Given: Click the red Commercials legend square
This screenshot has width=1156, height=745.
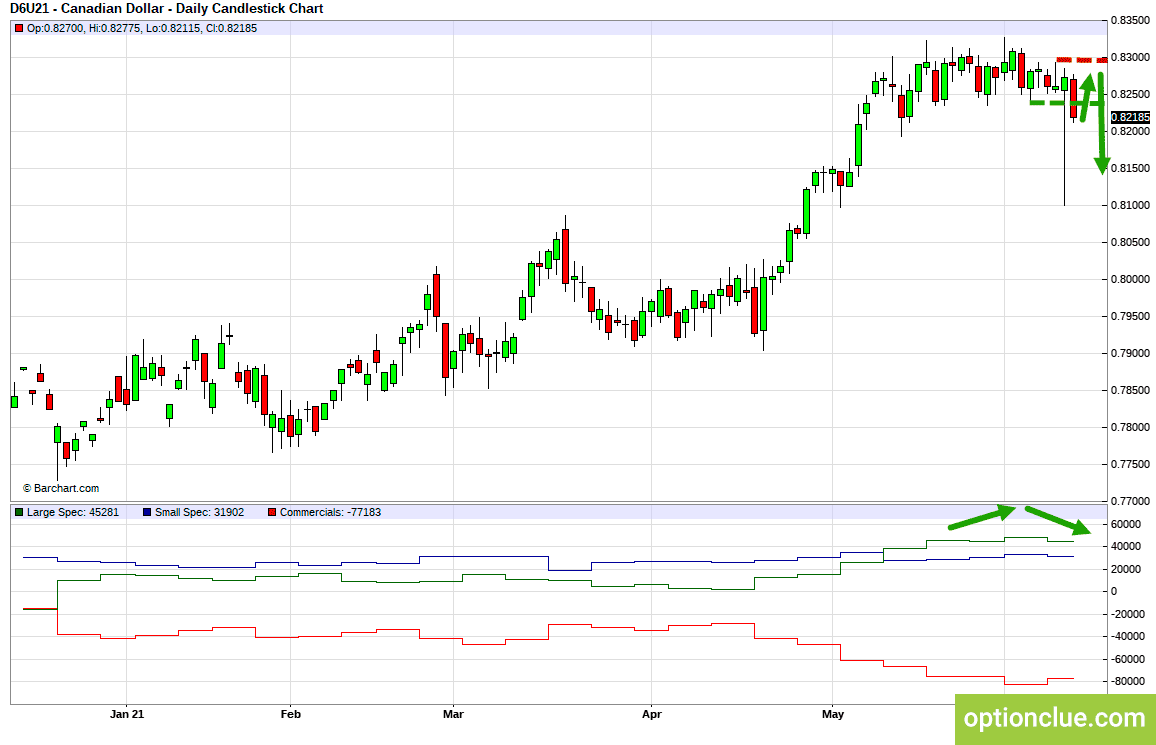Looking at the screenshot, I should point(272,512).
